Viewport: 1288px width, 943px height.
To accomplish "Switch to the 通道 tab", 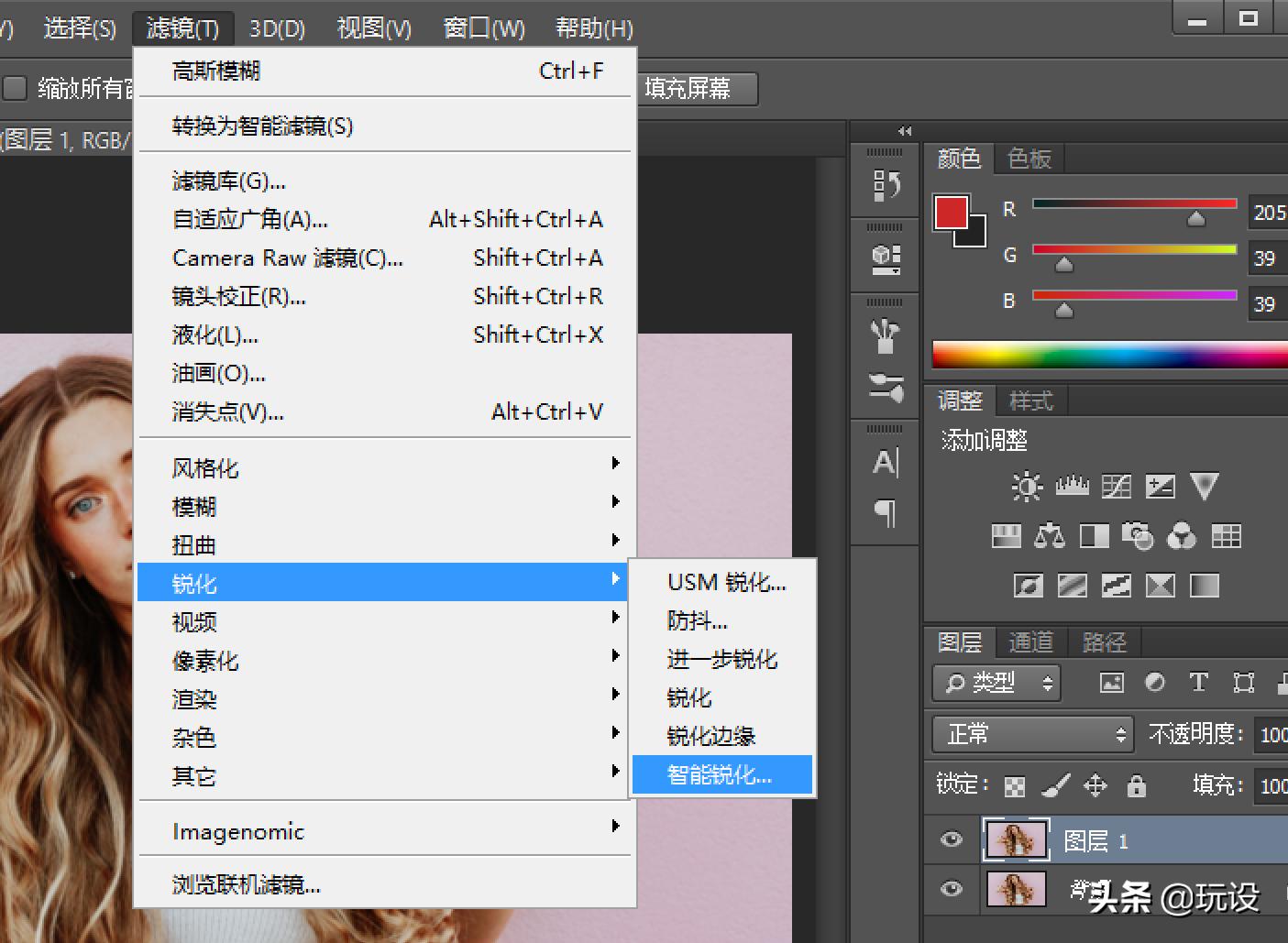I will tap(1030, 641).
